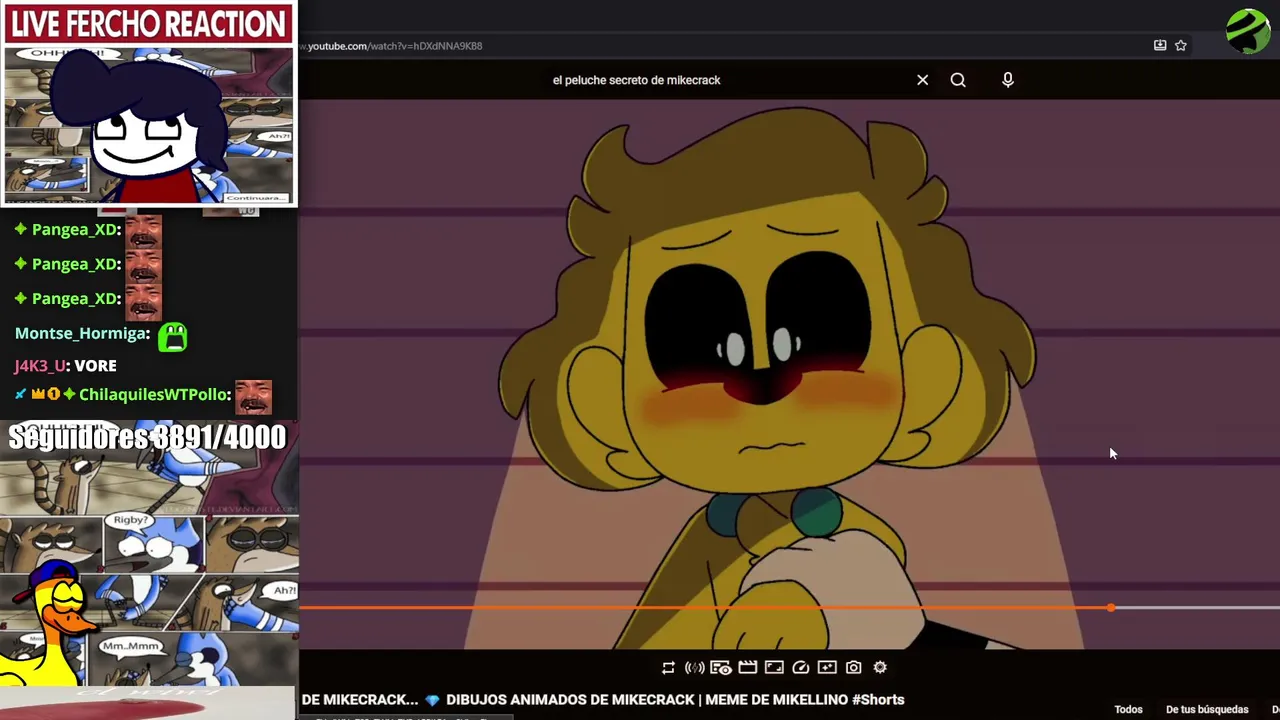Open the cinema clapperboard mode icon
Viewport: 1280px width, 720px height.
pyautogui.click(x=747, y=667)
